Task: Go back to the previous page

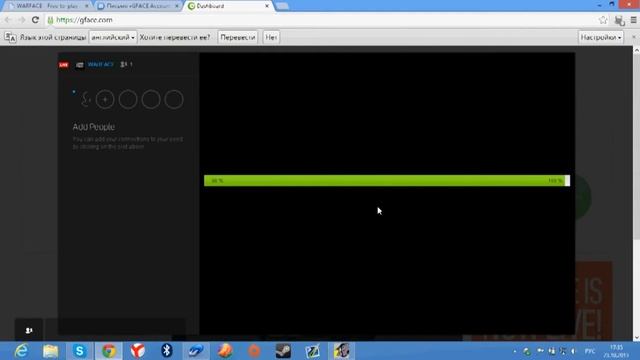Action: pyautogui.click(x=8, y=20)
